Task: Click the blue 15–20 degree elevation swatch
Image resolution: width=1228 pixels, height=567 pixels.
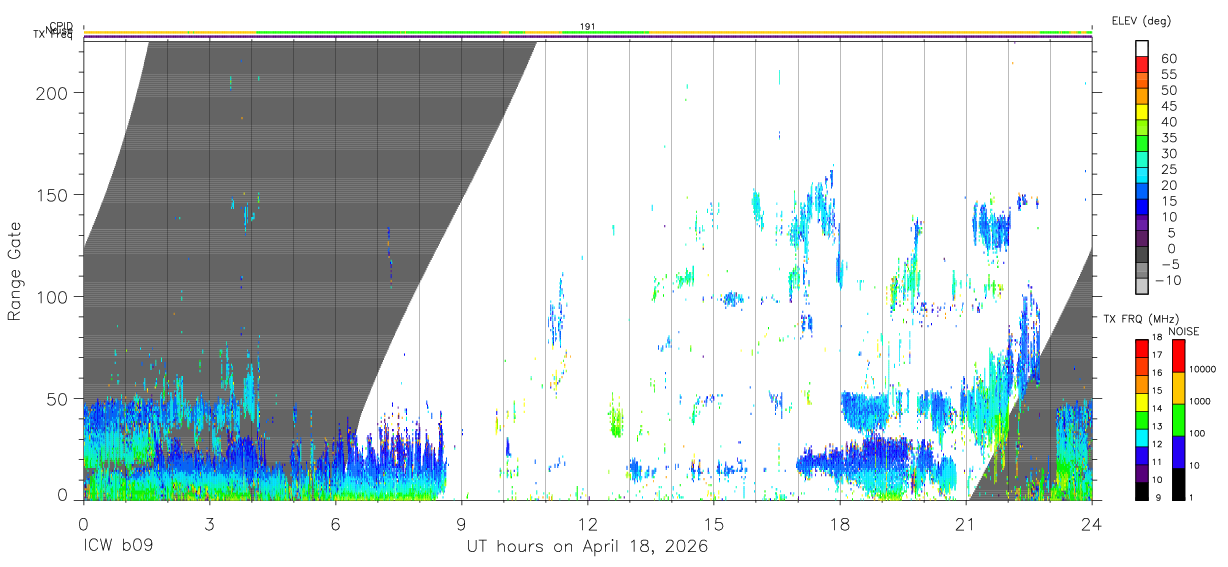Action: (1143, 193)
